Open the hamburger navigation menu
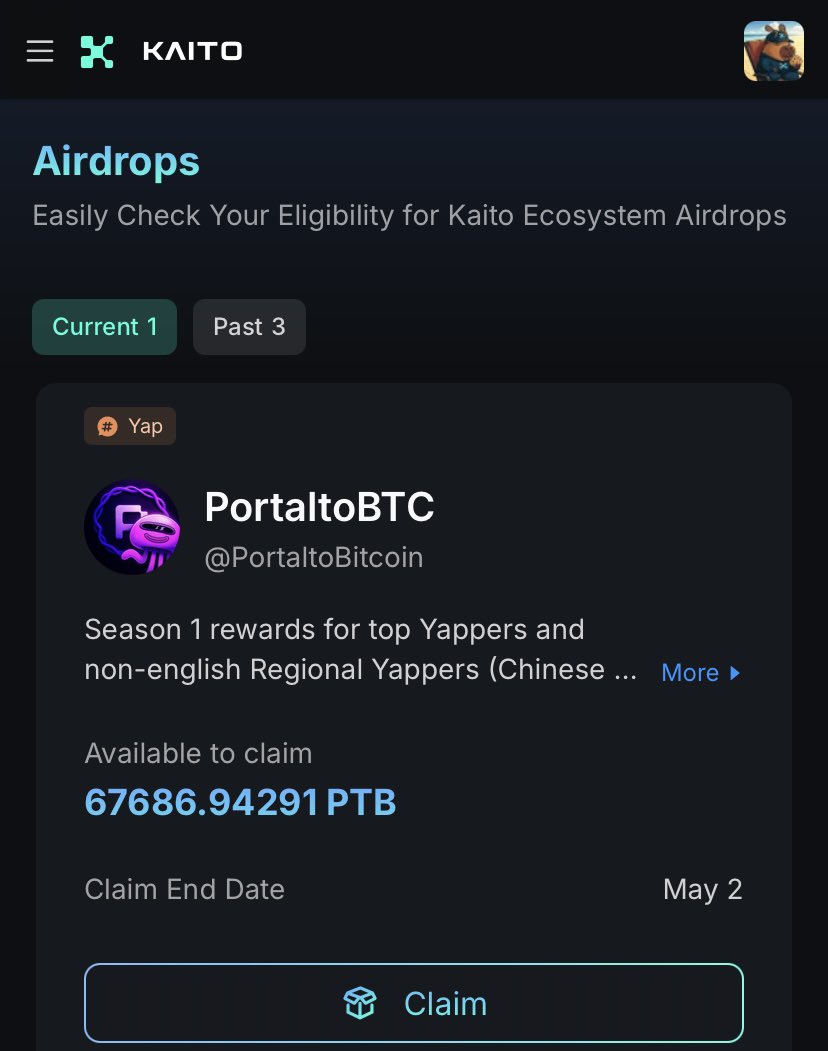This screenshot has height=1051, width=828. click(40, 51)
